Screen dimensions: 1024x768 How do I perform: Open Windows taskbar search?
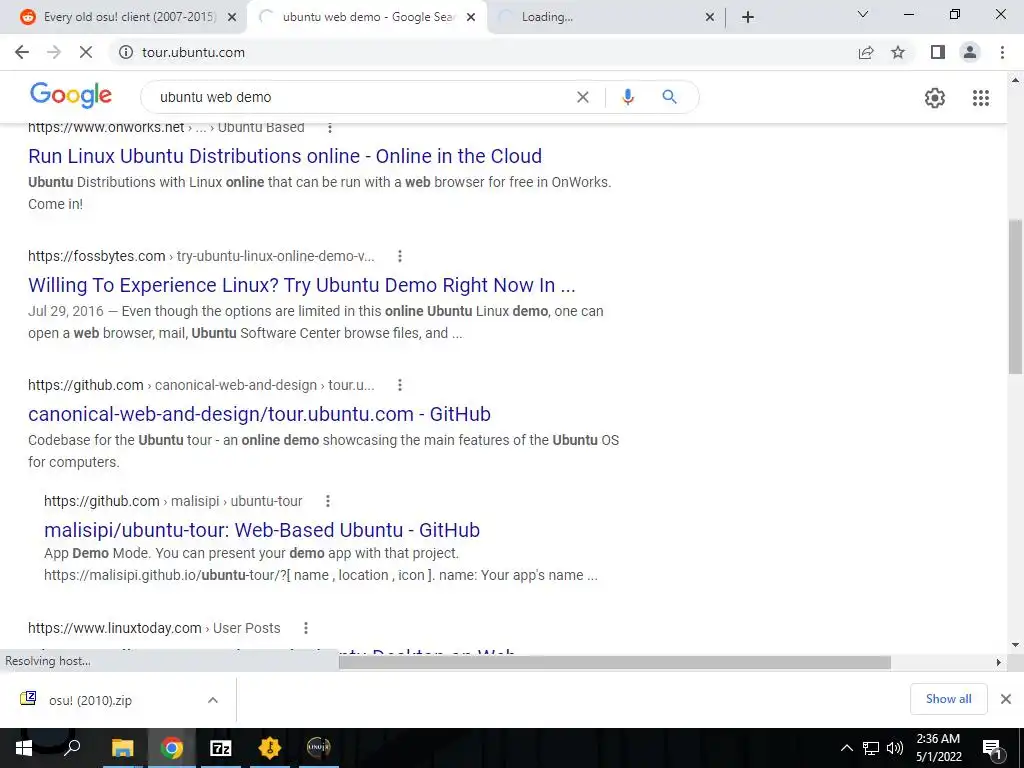coord(72,748)
